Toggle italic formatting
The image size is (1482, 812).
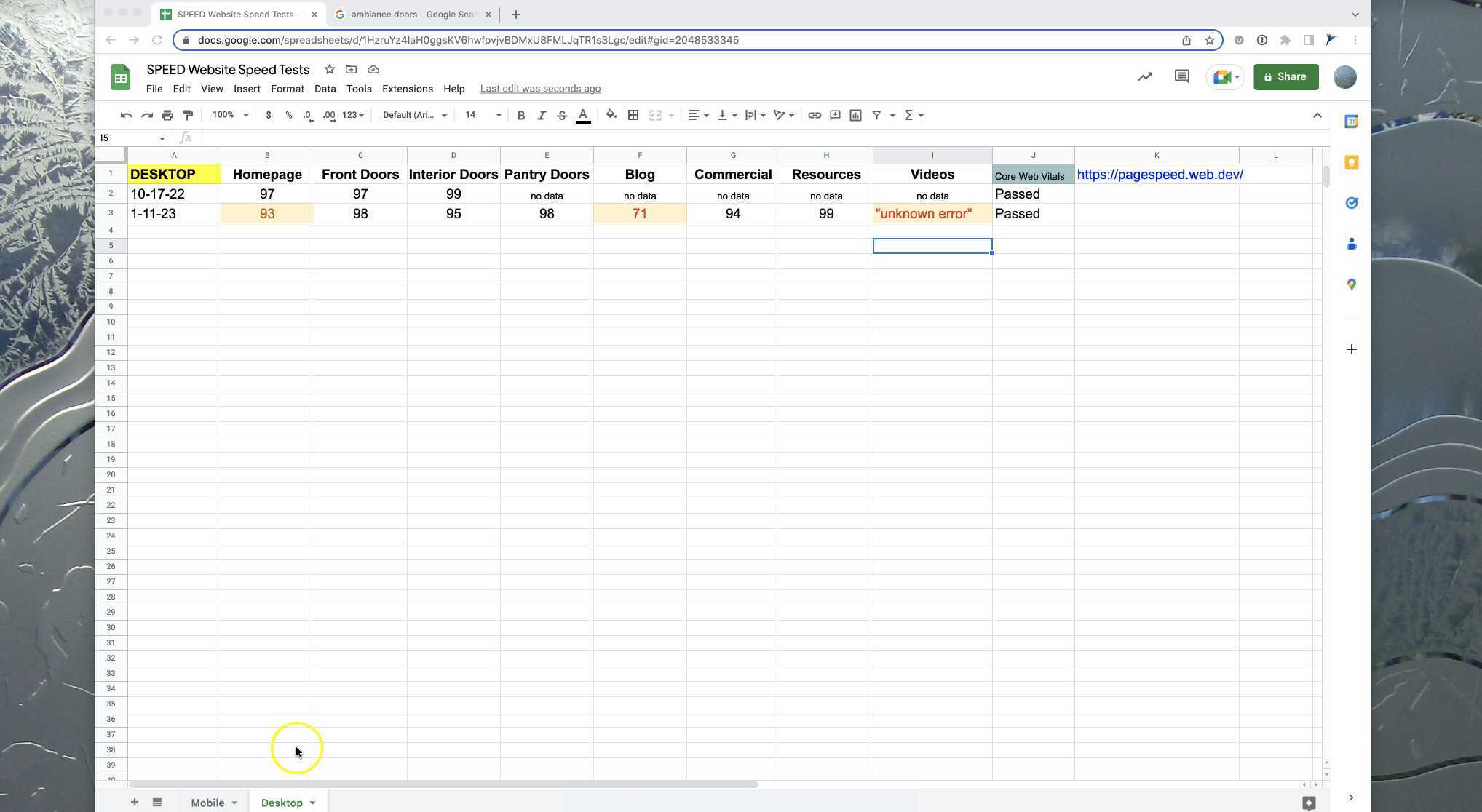541,115
